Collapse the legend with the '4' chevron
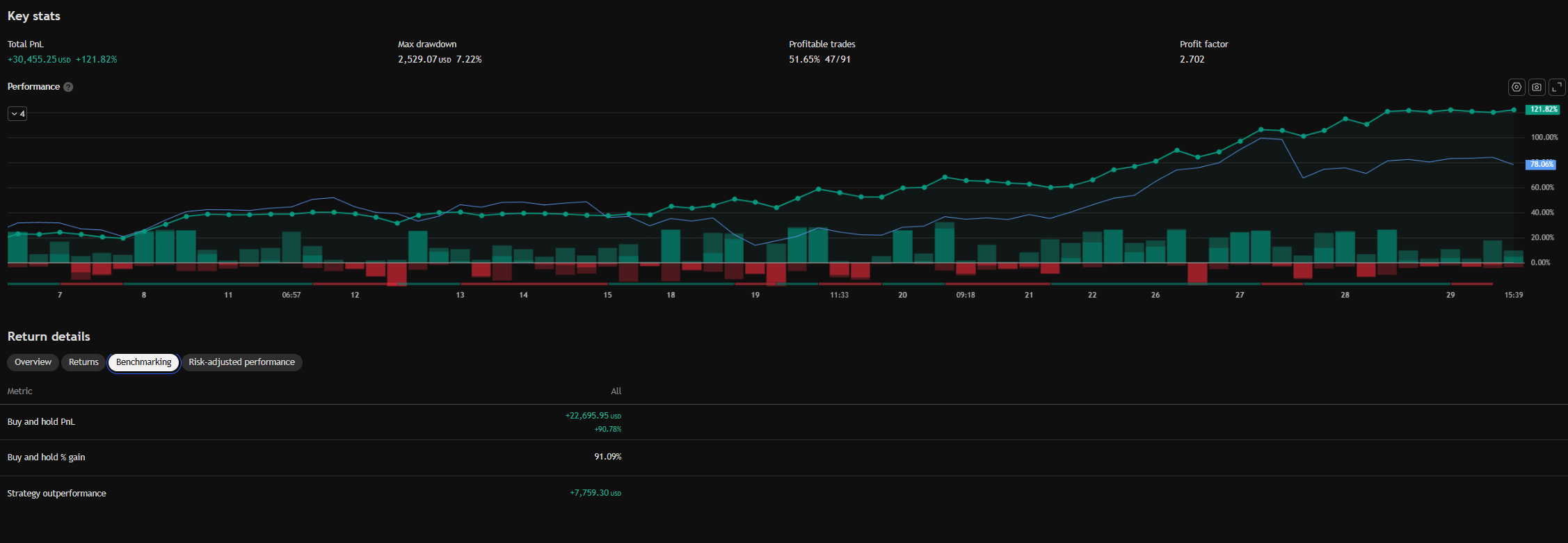Viewport: 1568px width, 543px height. [17, 113]
